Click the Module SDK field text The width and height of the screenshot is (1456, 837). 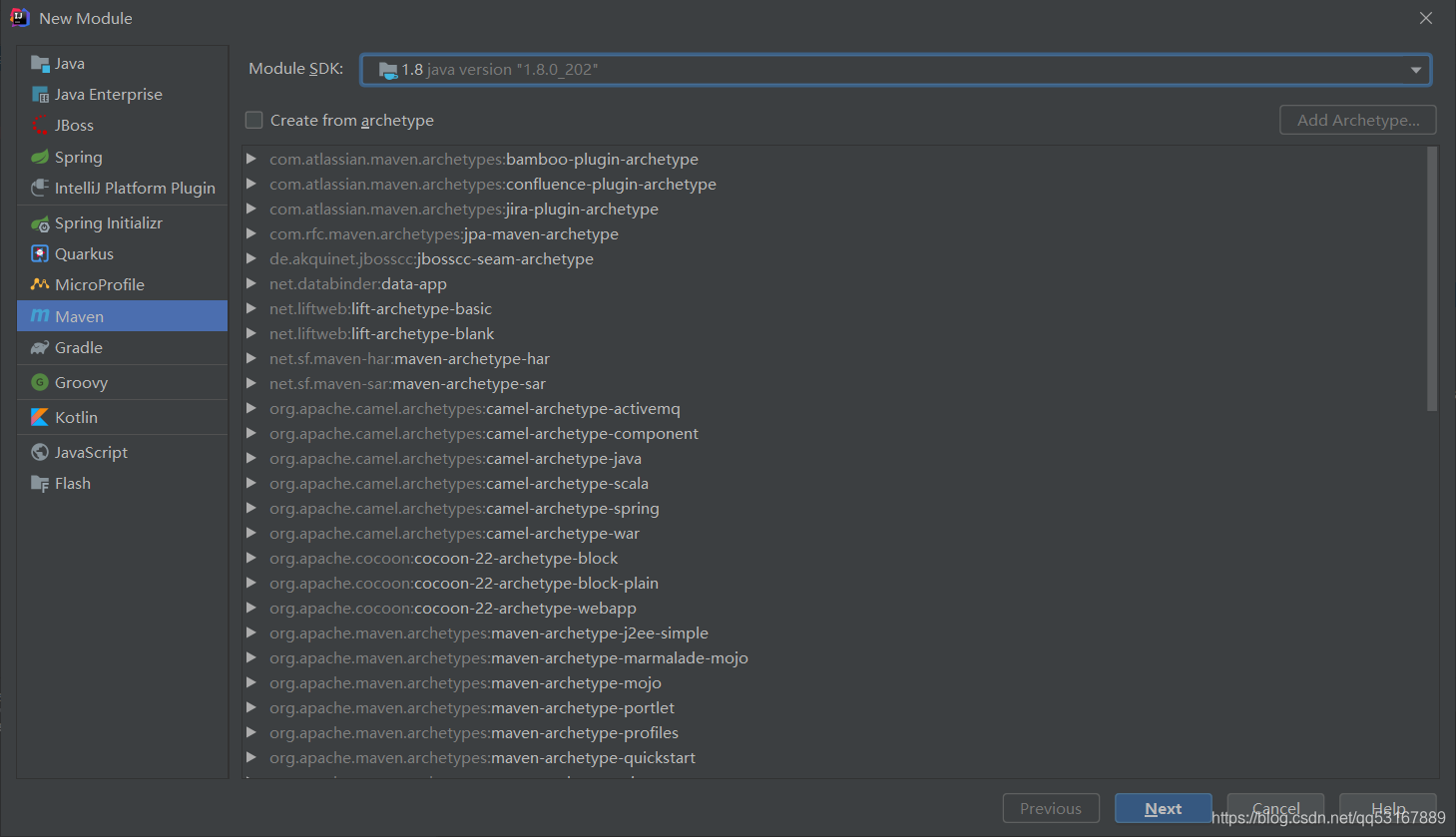tap(500, 70)
